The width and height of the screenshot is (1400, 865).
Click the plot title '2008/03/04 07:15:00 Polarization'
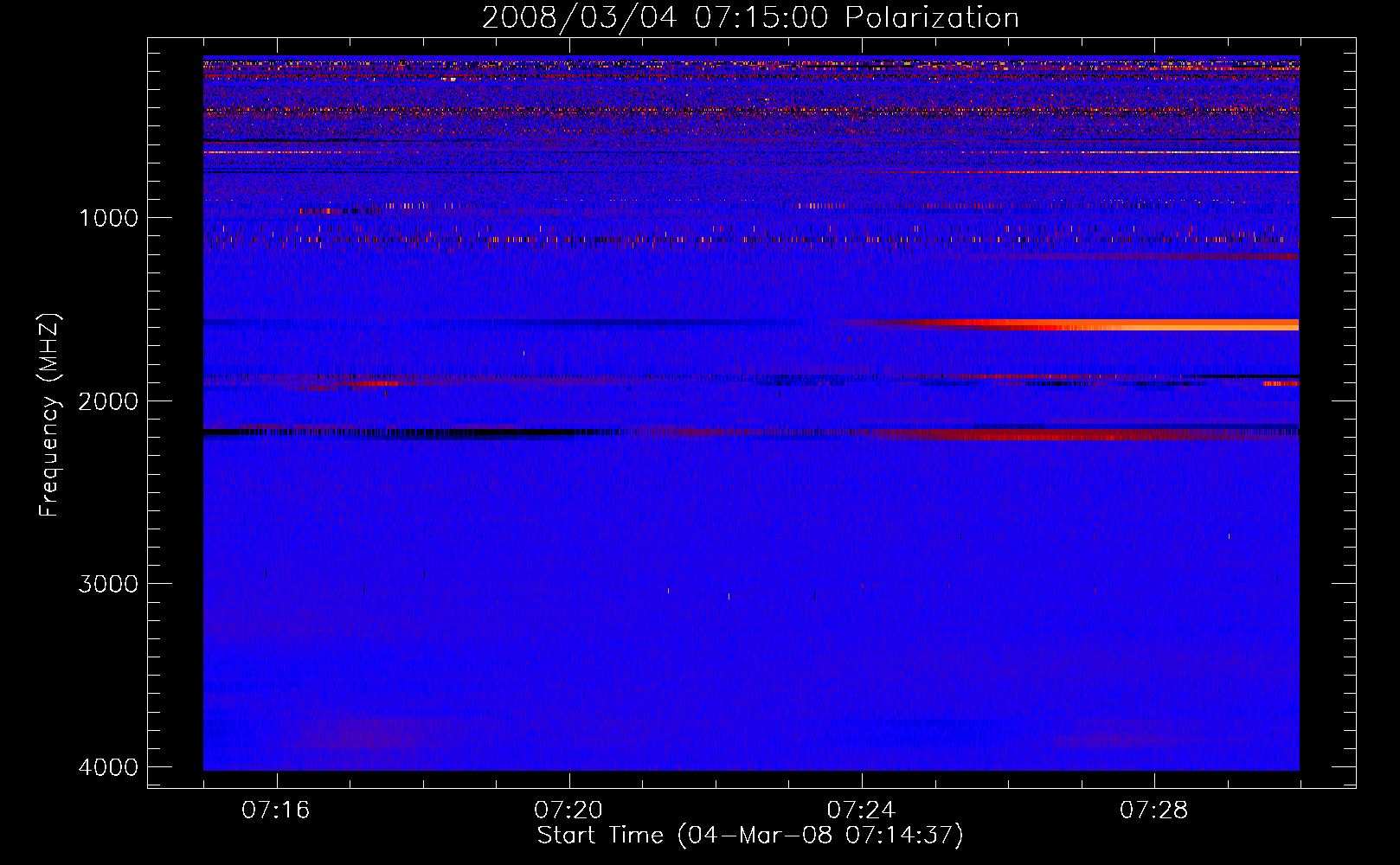click(x=750, y=18)
